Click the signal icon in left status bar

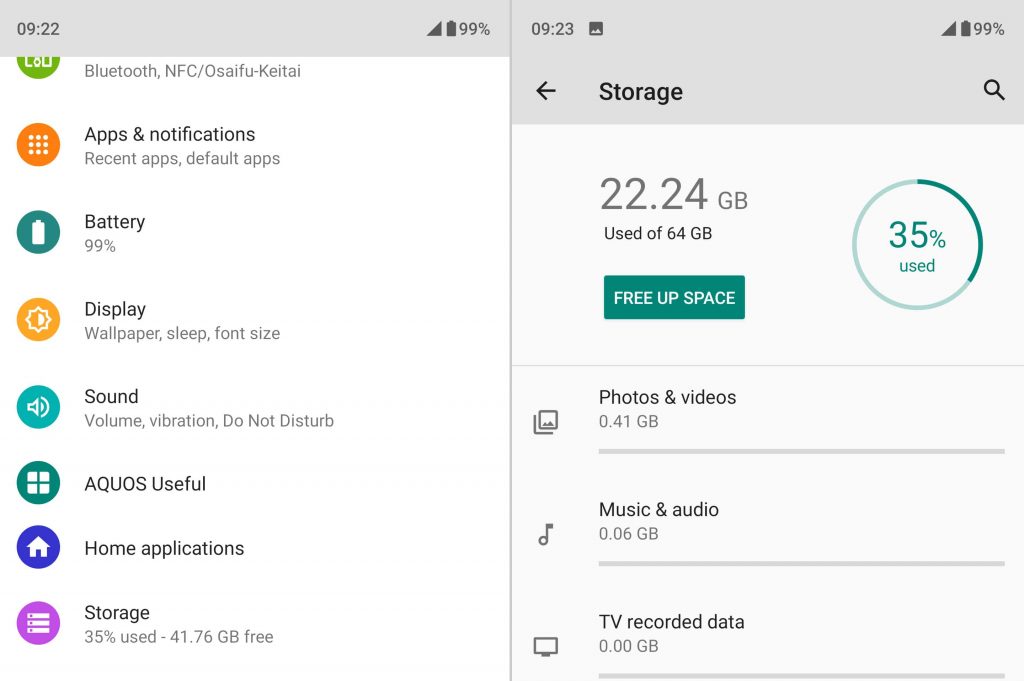click(434, 28)
